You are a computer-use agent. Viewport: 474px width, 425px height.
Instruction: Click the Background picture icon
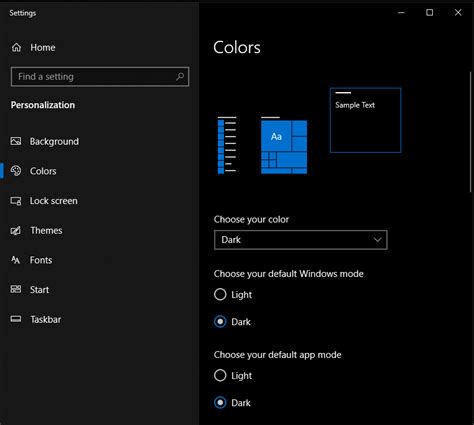tap(16, 141)
